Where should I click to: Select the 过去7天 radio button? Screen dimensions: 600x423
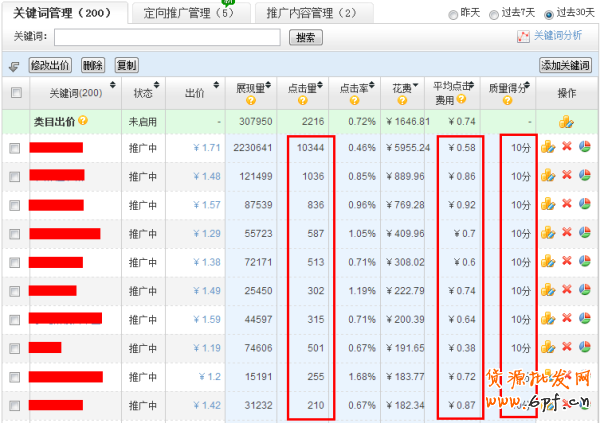(496, 13)
